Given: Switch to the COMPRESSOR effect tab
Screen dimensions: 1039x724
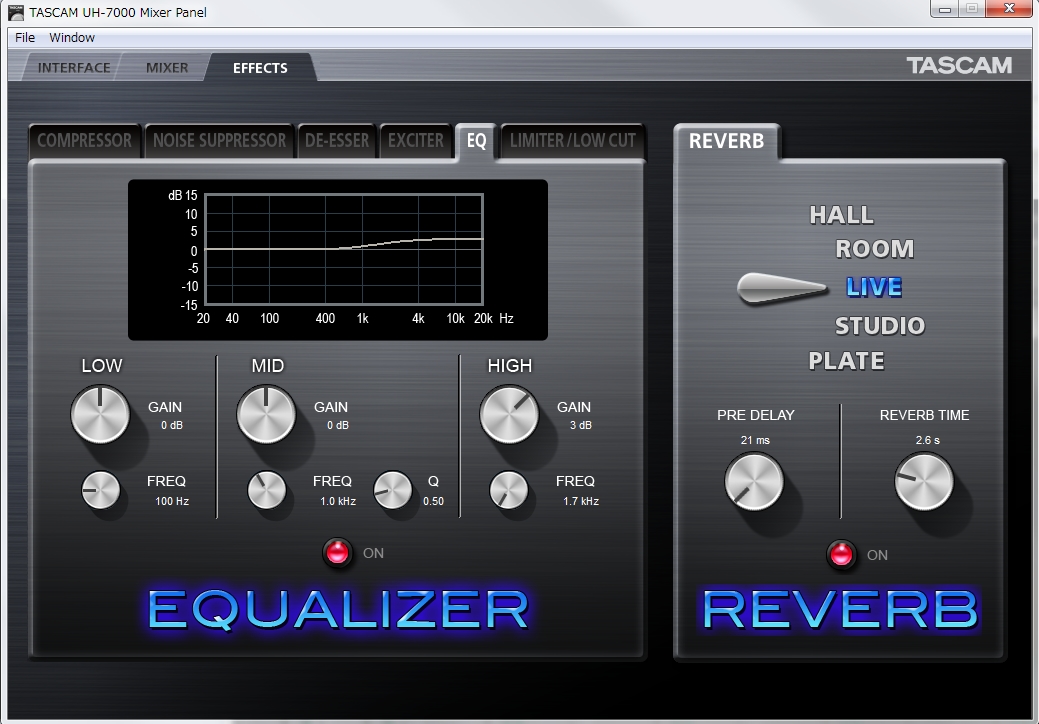Looking at the screenshot, I should tap(84, 141).
